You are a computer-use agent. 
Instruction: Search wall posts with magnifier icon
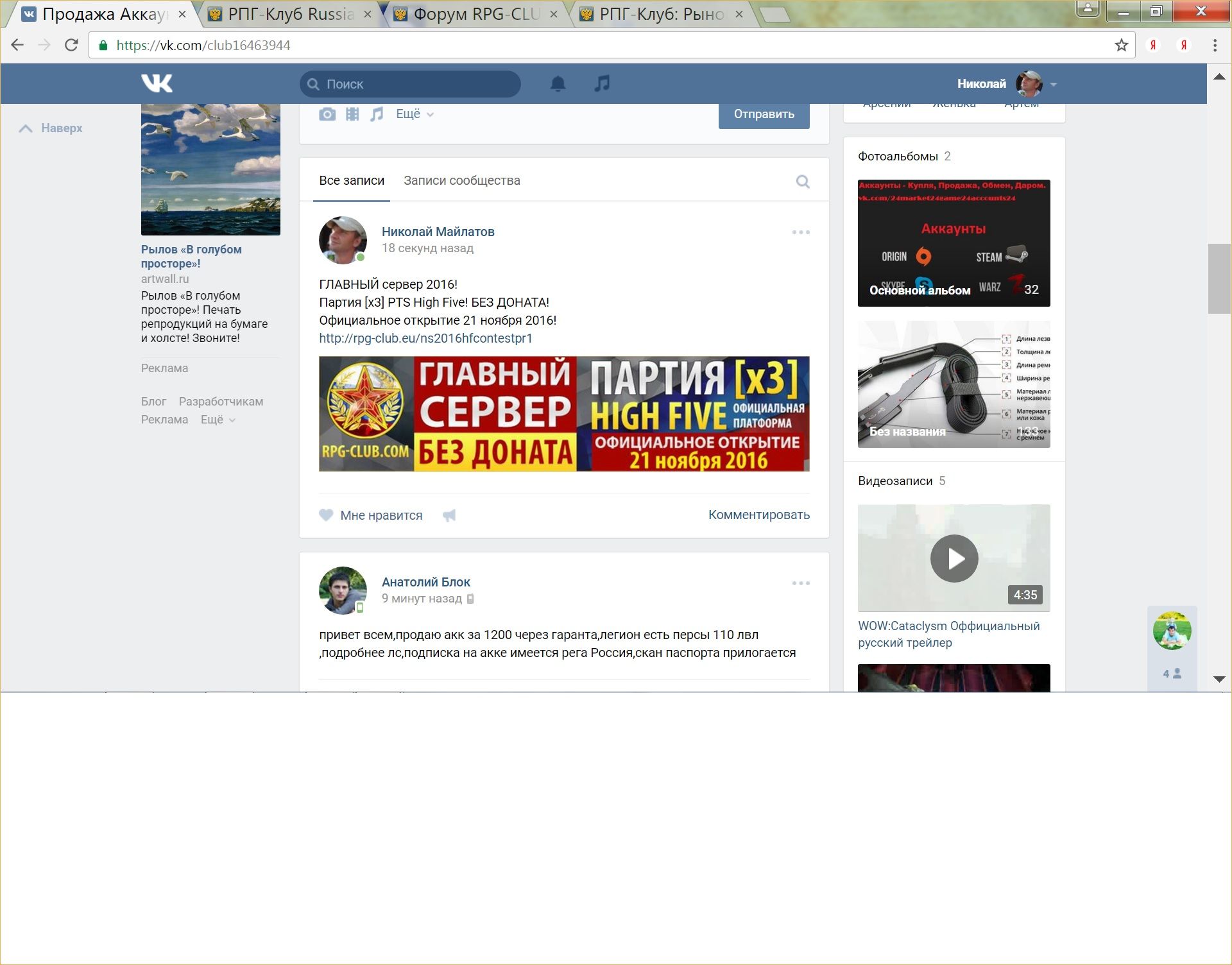point(803,182)
